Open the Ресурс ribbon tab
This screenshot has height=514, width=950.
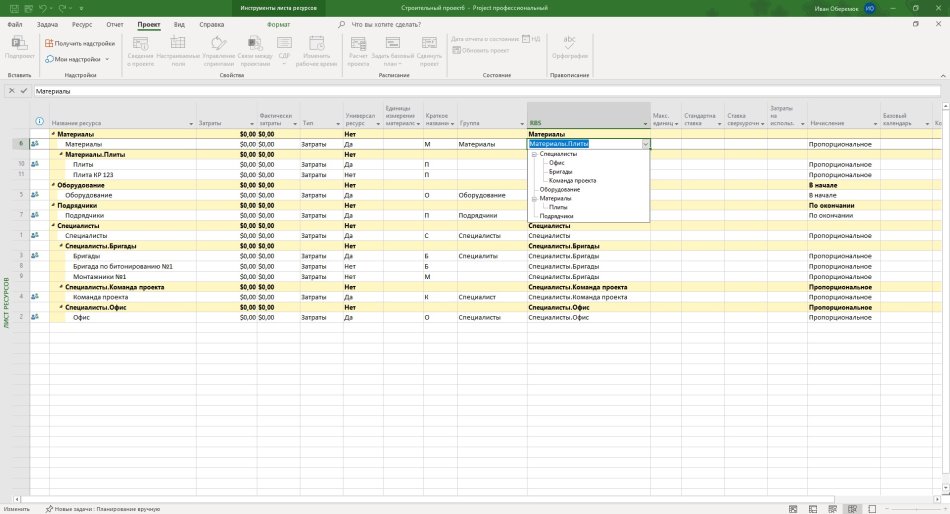pos(82,25)
